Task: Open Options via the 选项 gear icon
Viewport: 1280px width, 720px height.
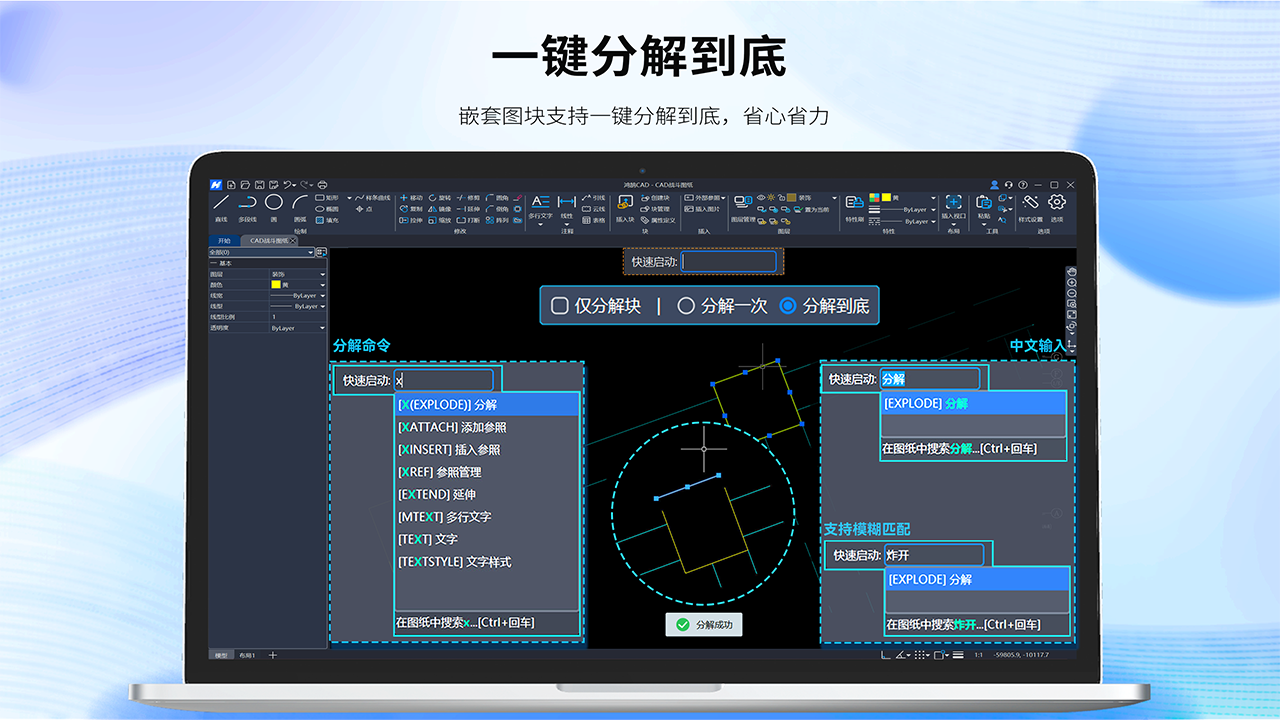Action: pos(1055,201)
